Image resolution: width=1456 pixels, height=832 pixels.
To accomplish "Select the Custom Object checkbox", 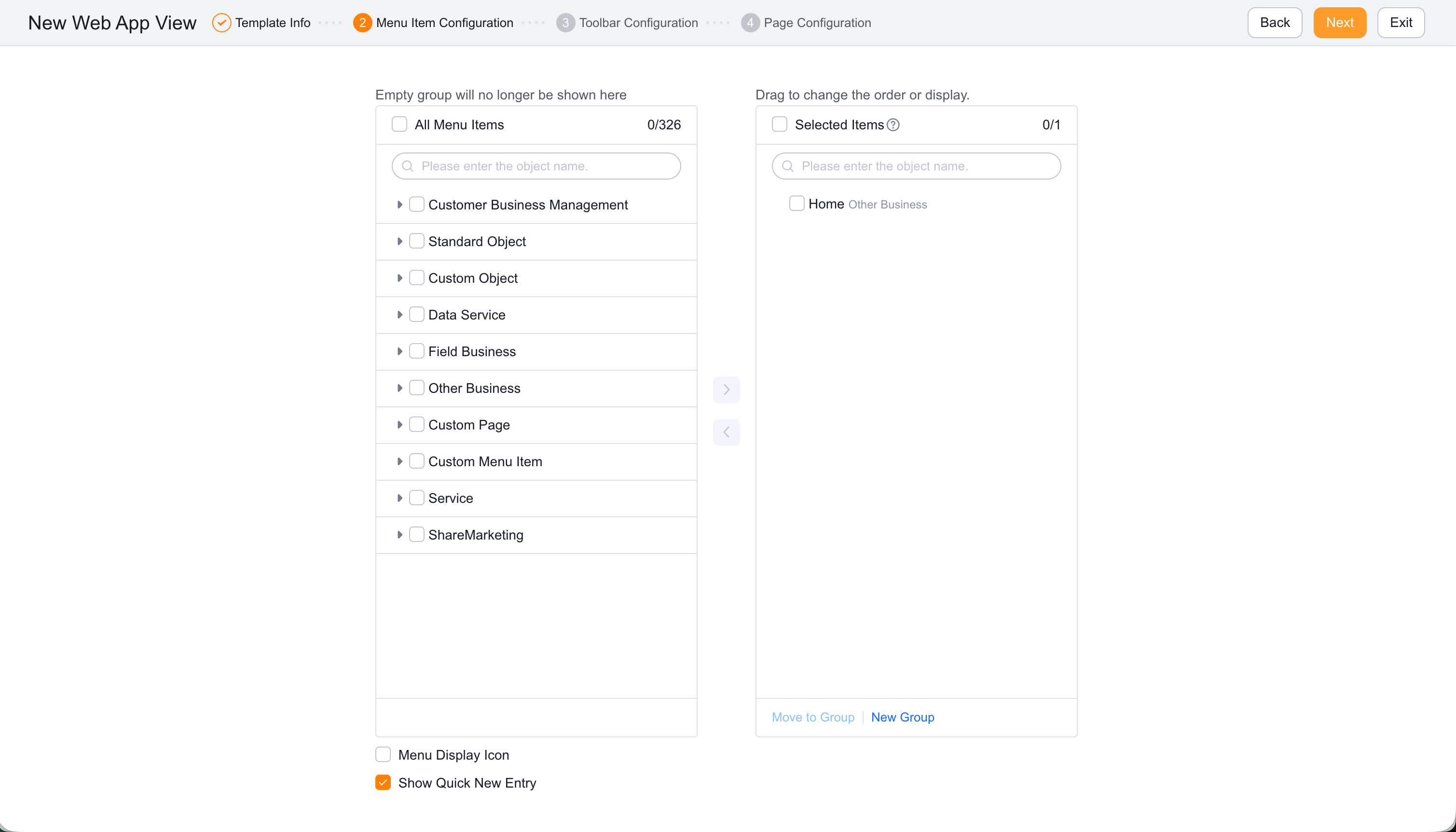I will pyautogui.click(x=417, y=277).
